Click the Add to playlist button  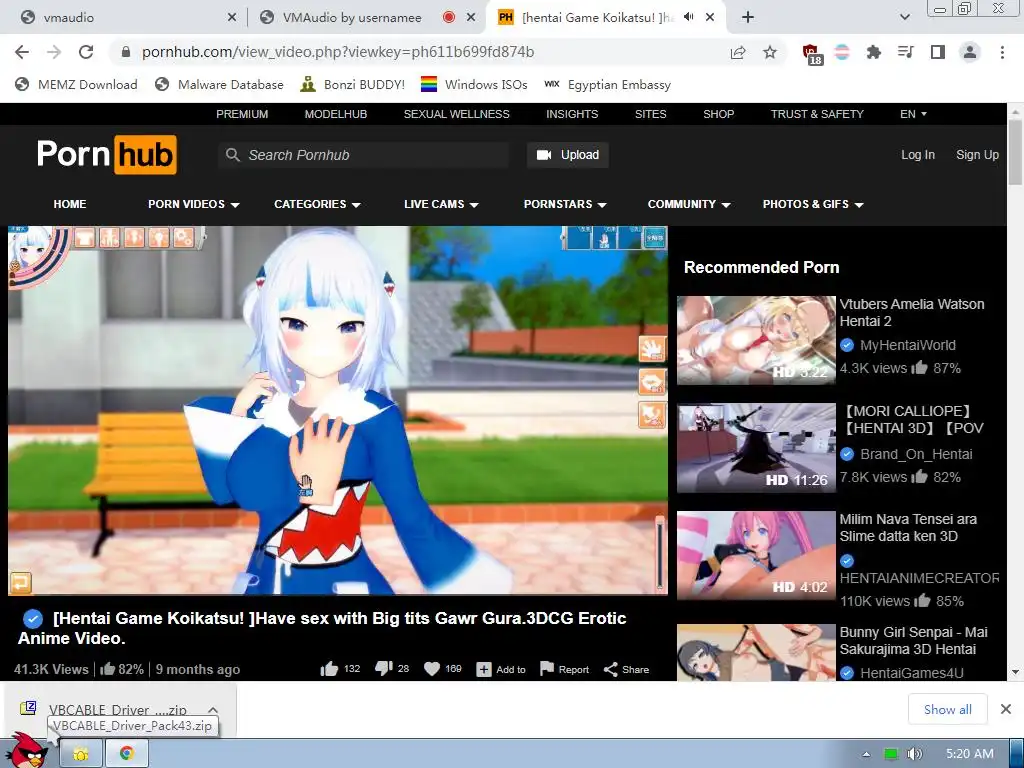[501, 669]
